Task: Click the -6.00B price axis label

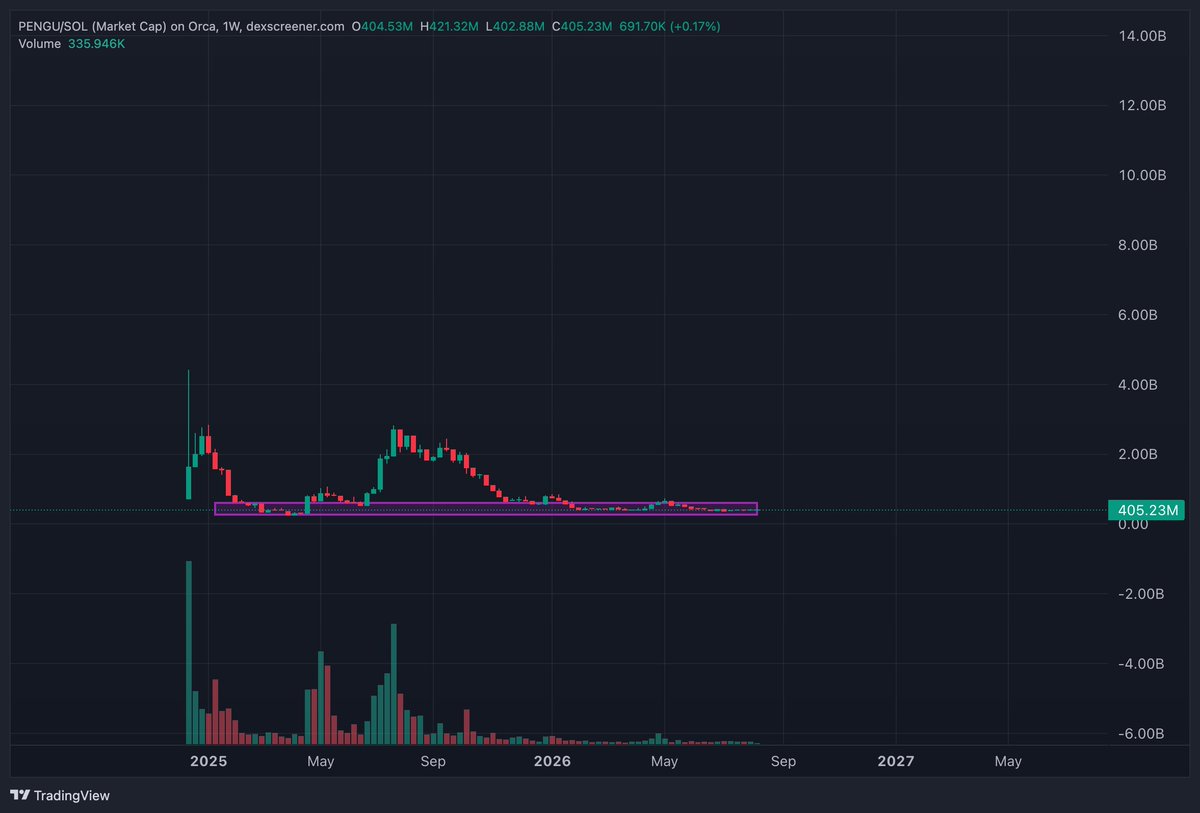Action: [1141, 733]
